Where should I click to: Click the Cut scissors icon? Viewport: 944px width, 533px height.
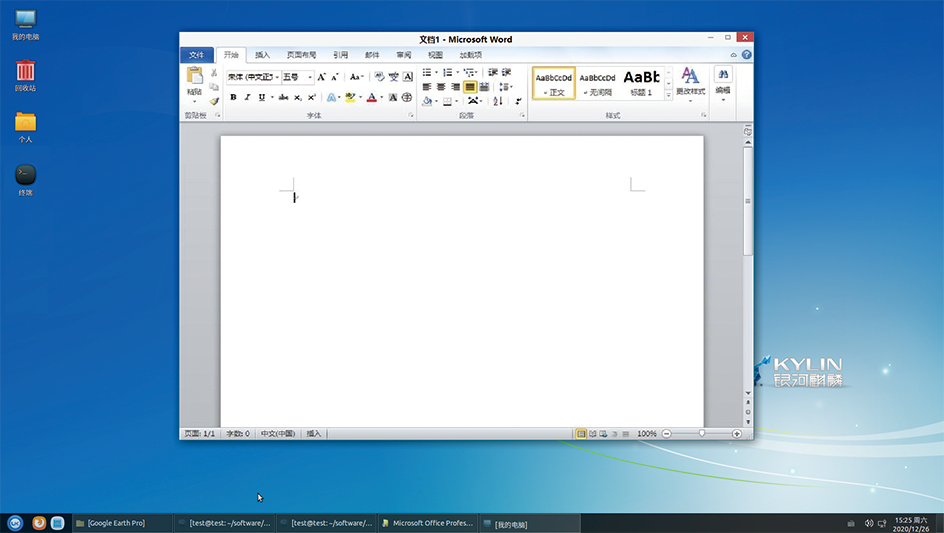coord(214,73)
